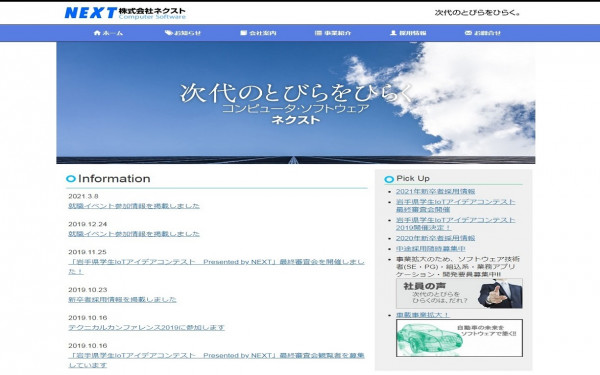Open 2021年新卒者採用情報 in Pick Up
This screenshot has height=375, width=600.
435,191
